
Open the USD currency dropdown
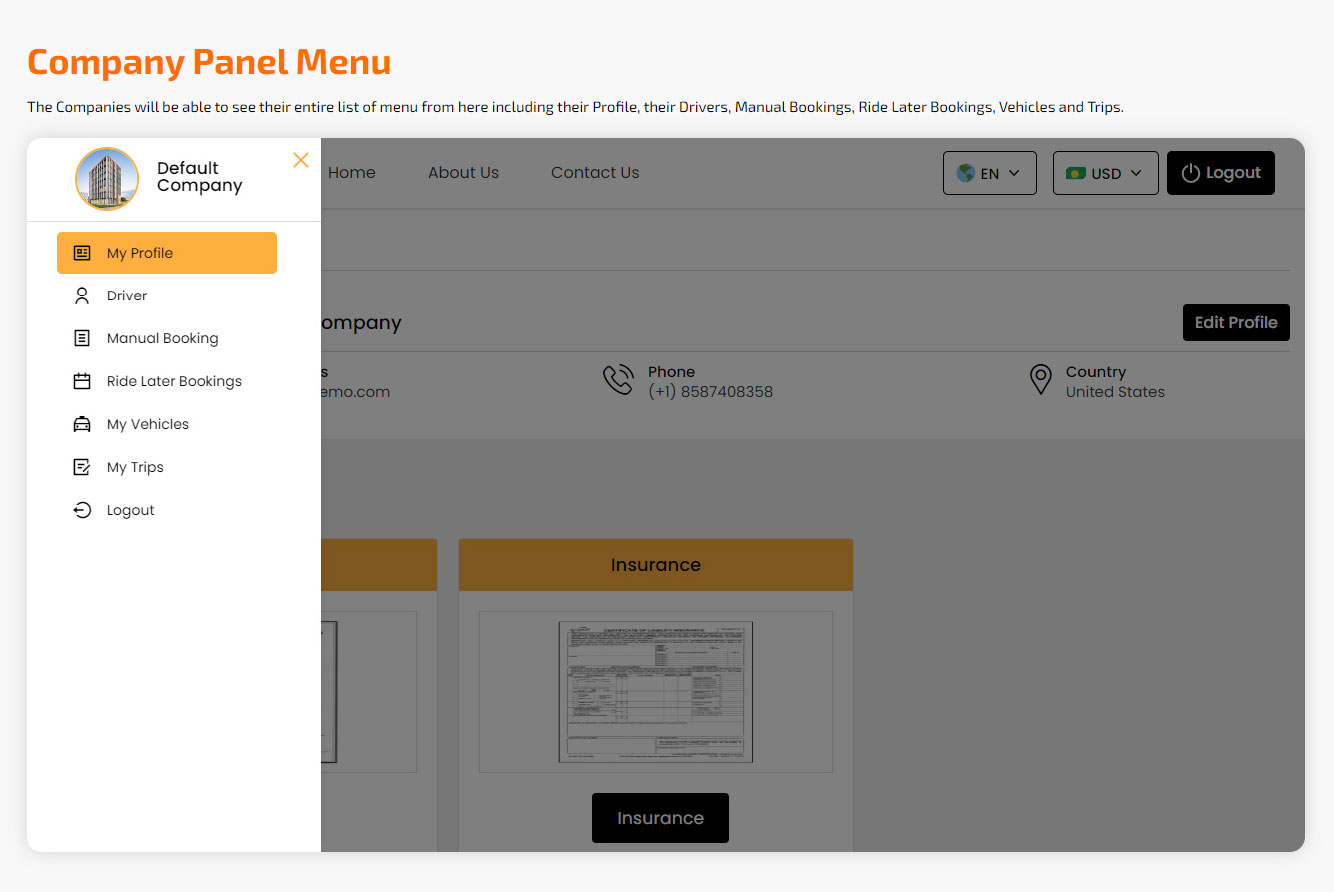click(x=1106, y=173)
